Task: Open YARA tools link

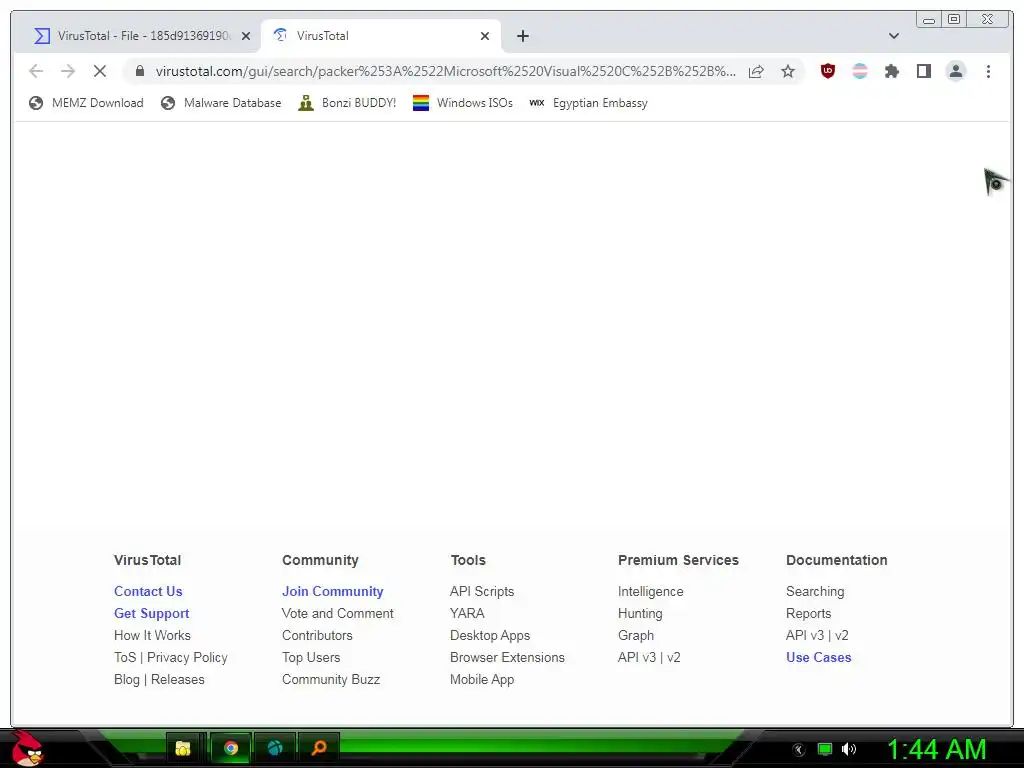Action: point(467,613)
